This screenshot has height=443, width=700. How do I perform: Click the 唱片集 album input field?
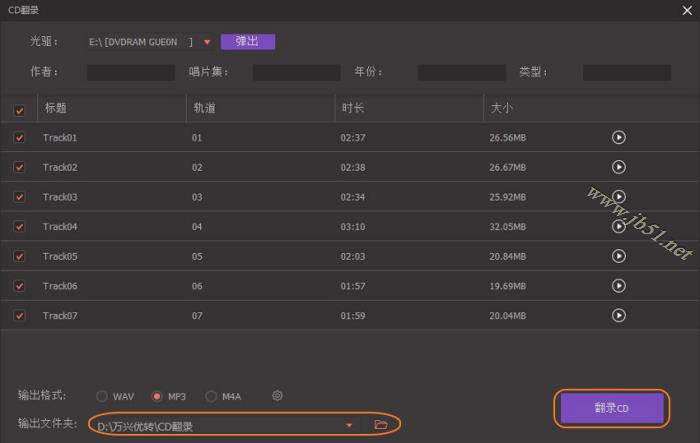pyautogui.click(x=296, y=72)
